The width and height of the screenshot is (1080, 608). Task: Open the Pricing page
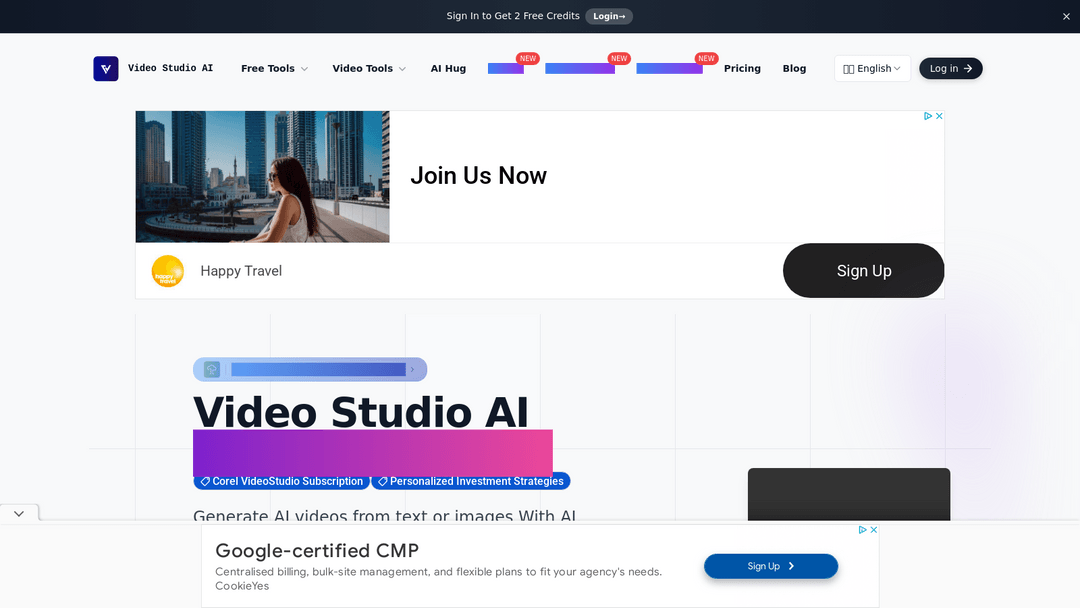click(x=742, y=68)
